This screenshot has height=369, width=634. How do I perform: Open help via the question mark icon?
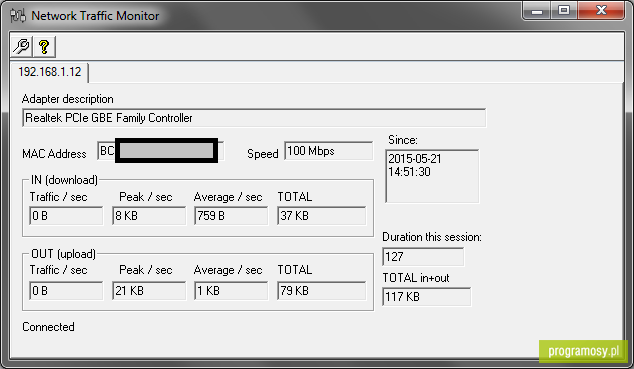click(x=44, y=46)
